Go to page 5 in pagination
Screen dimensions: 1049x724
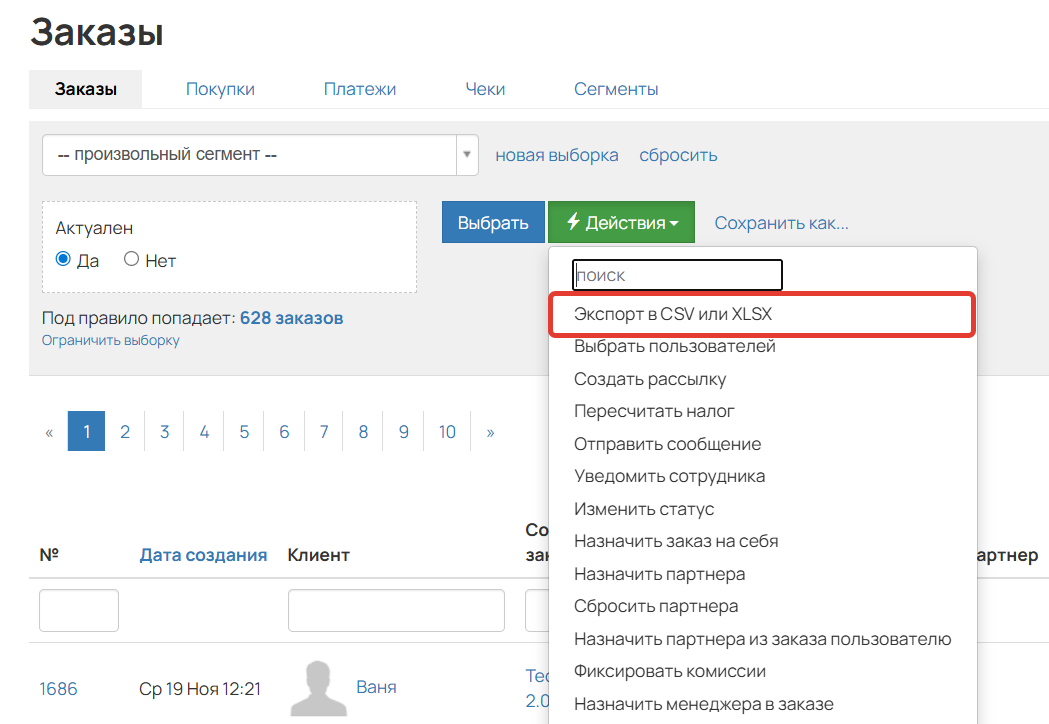[x=244, y=432]
